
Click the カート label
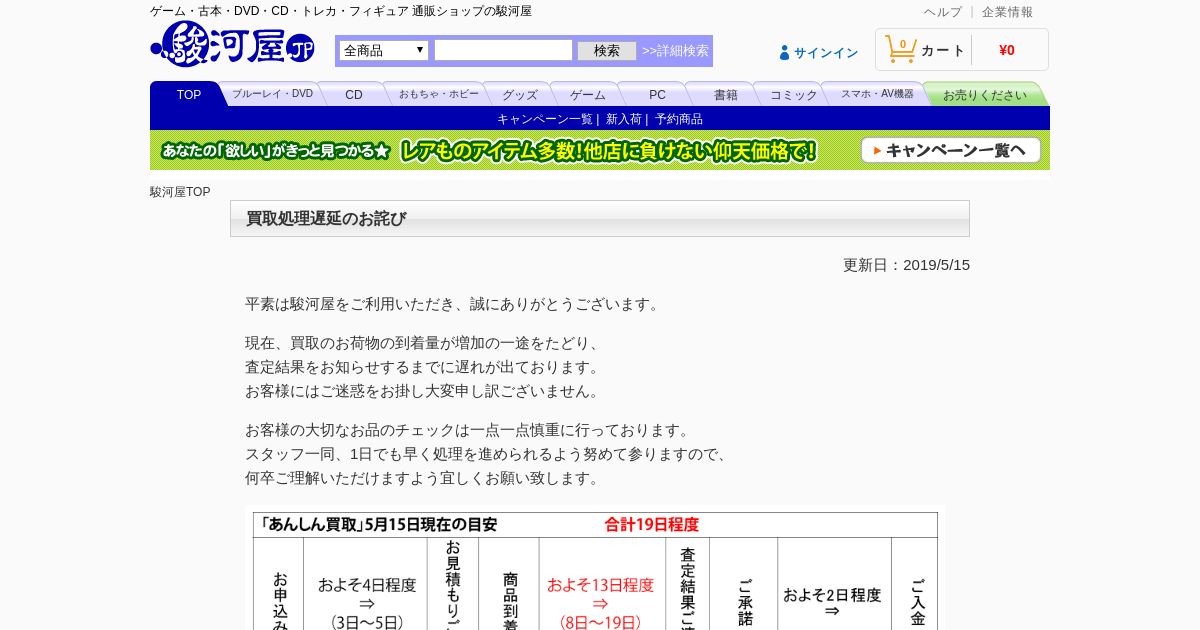[943, 50]
